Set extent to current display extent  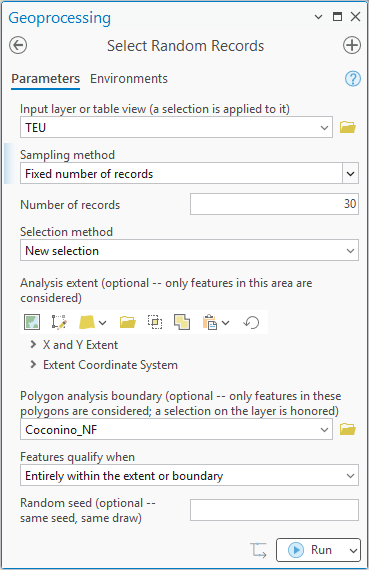click(x=32, y=322)
